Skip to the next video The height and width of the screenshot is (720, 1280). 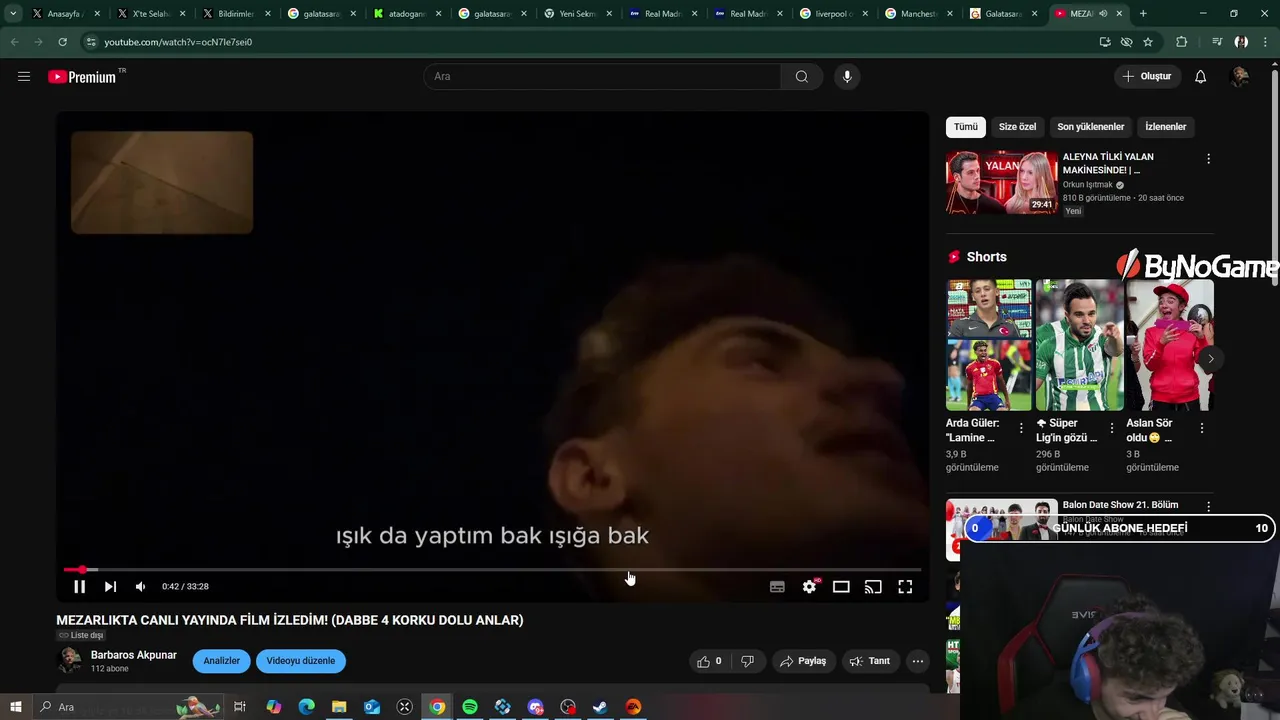pos(110,587)
